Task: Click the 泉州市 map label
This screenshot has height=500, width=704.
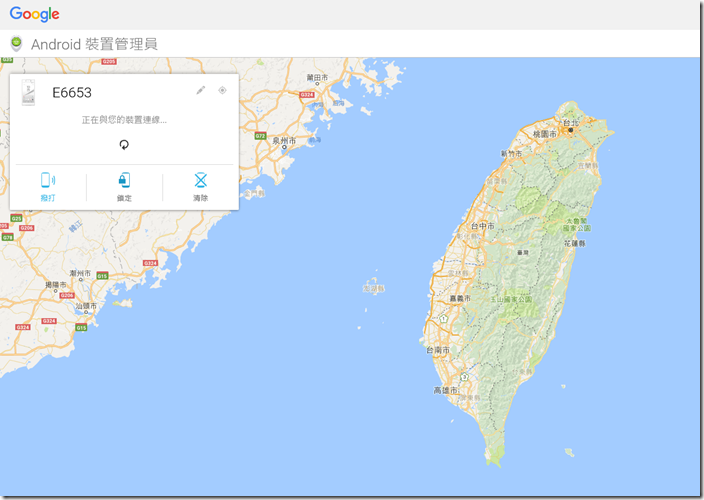Action: 284,140
